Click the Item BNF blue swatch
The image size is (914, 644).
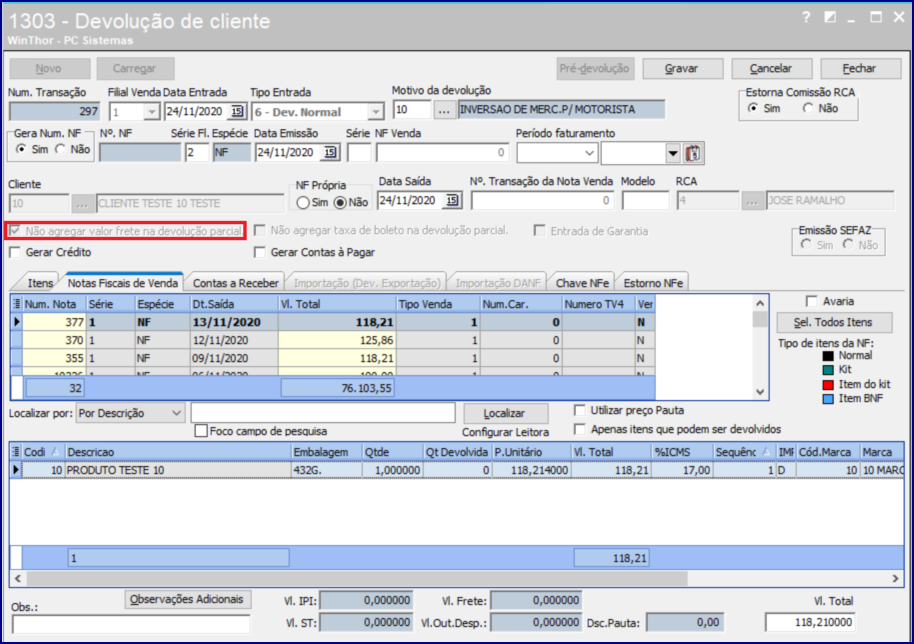tap(828, 399)
